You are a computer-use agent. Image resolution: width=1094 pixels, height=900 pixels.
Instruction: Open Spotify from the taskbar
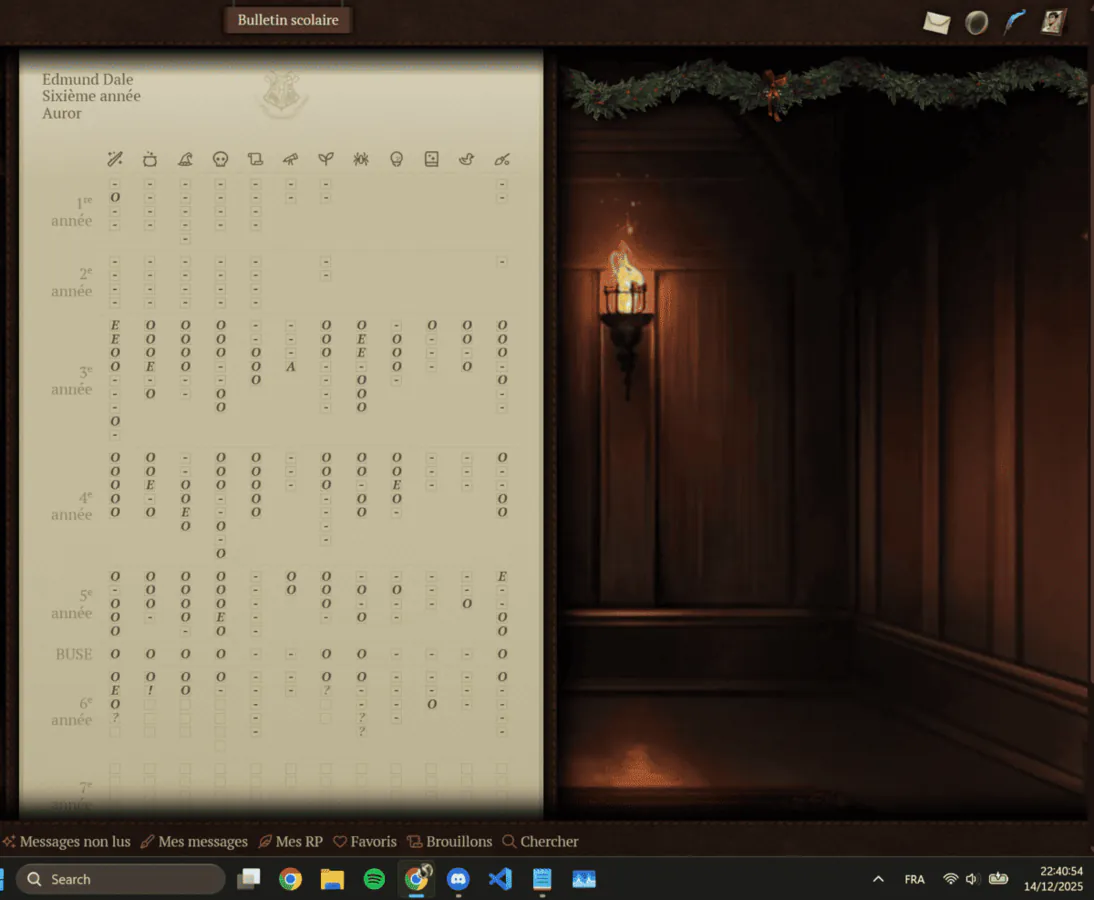[374, 879]
